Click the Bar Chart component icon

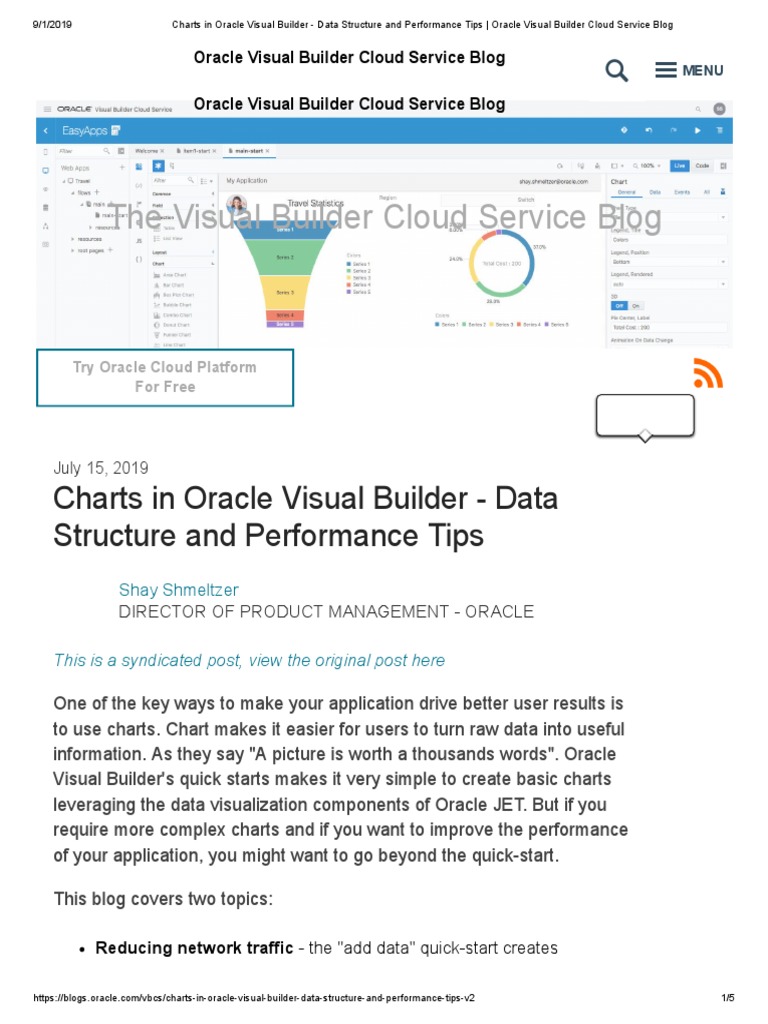(x=157, y=283)
